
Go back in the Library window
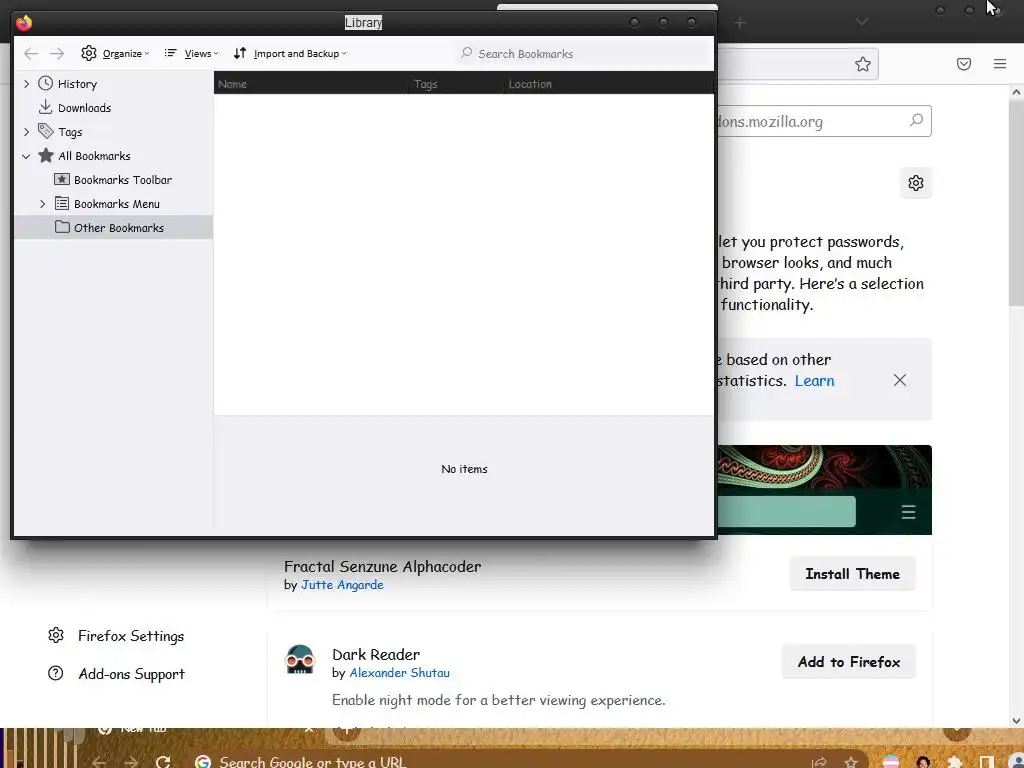(31, 54)
